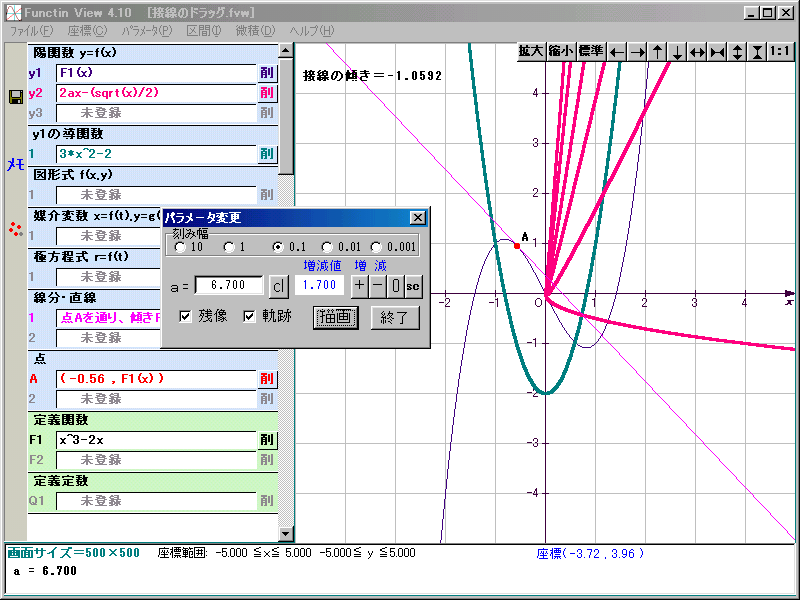The height and width of the screenshot is (600, 800).
Task: Click the 1:1 aspect ratio button
Action: pyautogui.click(x=780, y=52)
